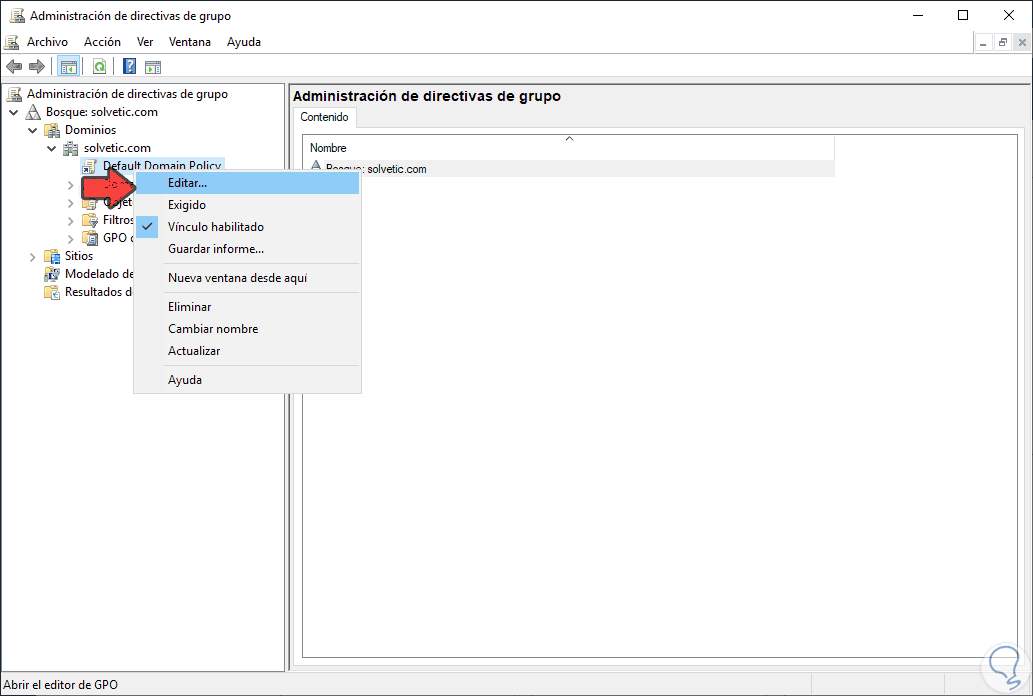
Task: Collapse the Bosque: solvetic.com node
Action: 14,113
